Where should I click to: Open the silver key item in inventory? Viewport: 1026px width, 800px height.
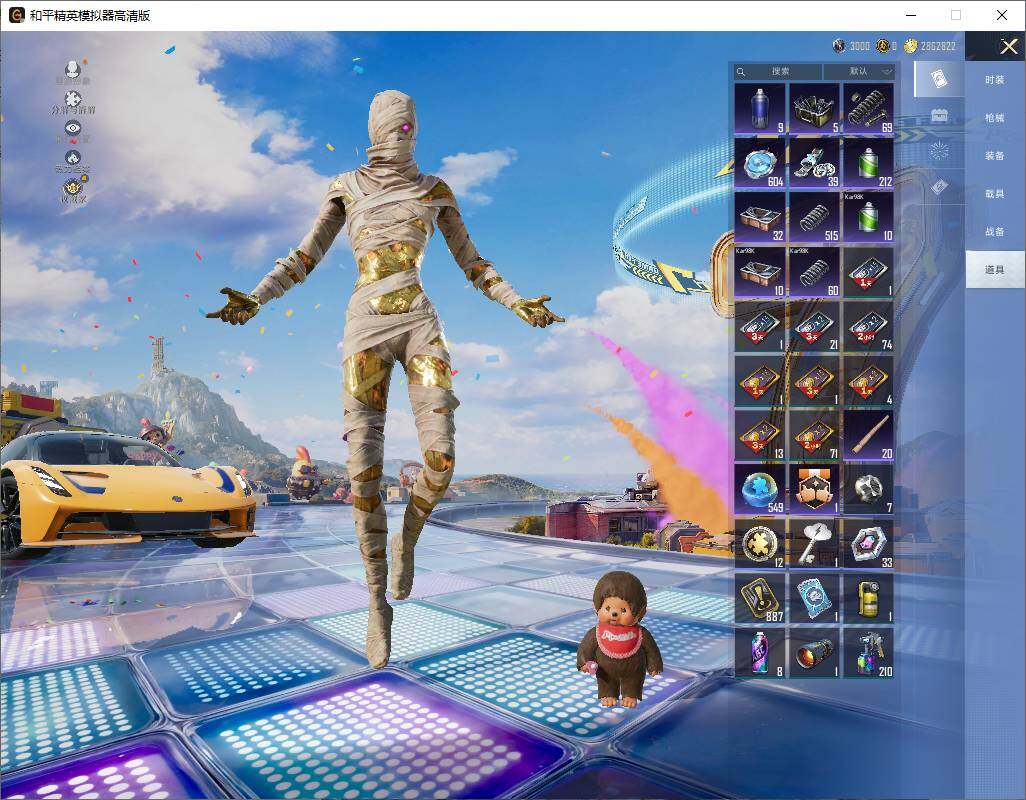(x=814, y=544)
